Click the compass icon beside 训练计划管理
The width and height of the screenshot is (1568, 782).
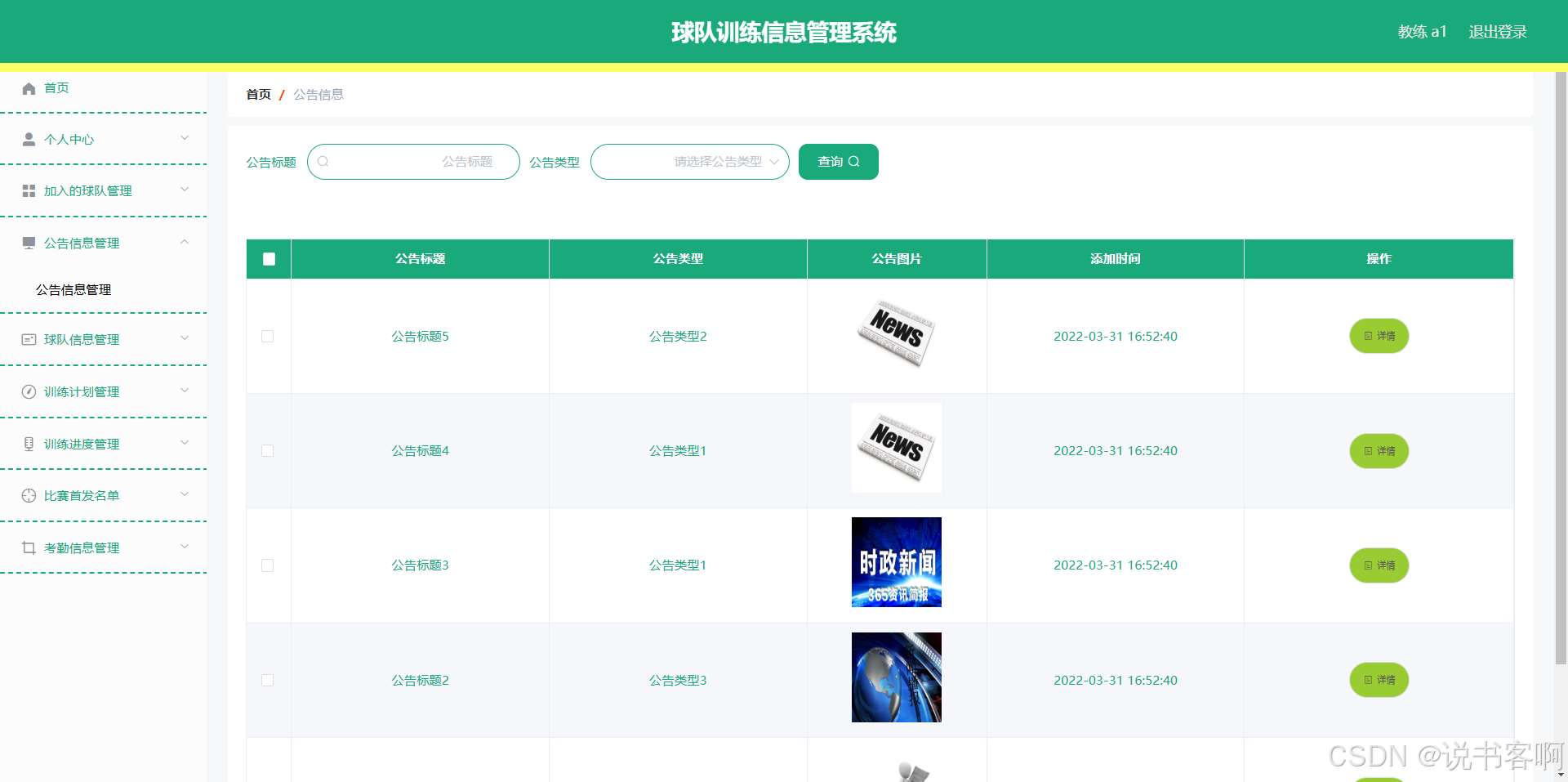(29, 391)
